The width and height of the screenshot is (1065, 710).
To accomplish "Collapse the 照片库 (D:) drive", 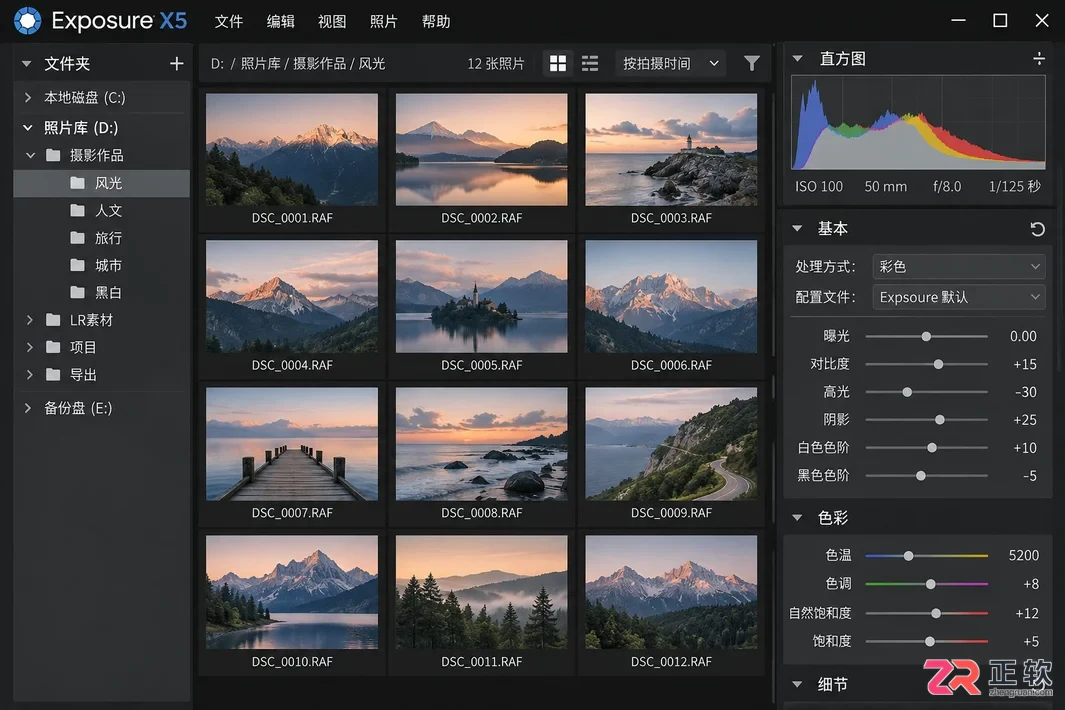I will (28, 127).
